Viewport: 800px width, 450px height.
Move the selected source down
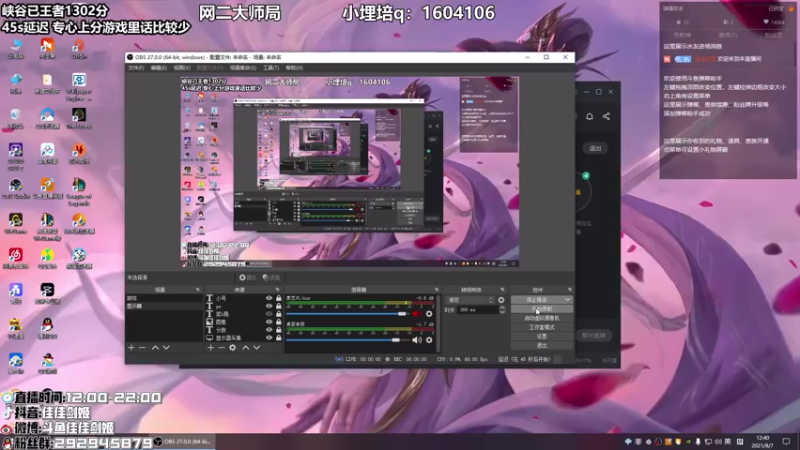(257, 347)
